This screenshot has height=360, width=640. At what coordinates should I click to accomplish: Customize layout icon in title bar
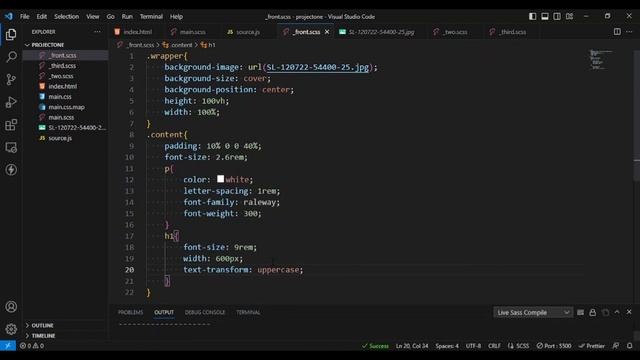(x=569, y=16)
